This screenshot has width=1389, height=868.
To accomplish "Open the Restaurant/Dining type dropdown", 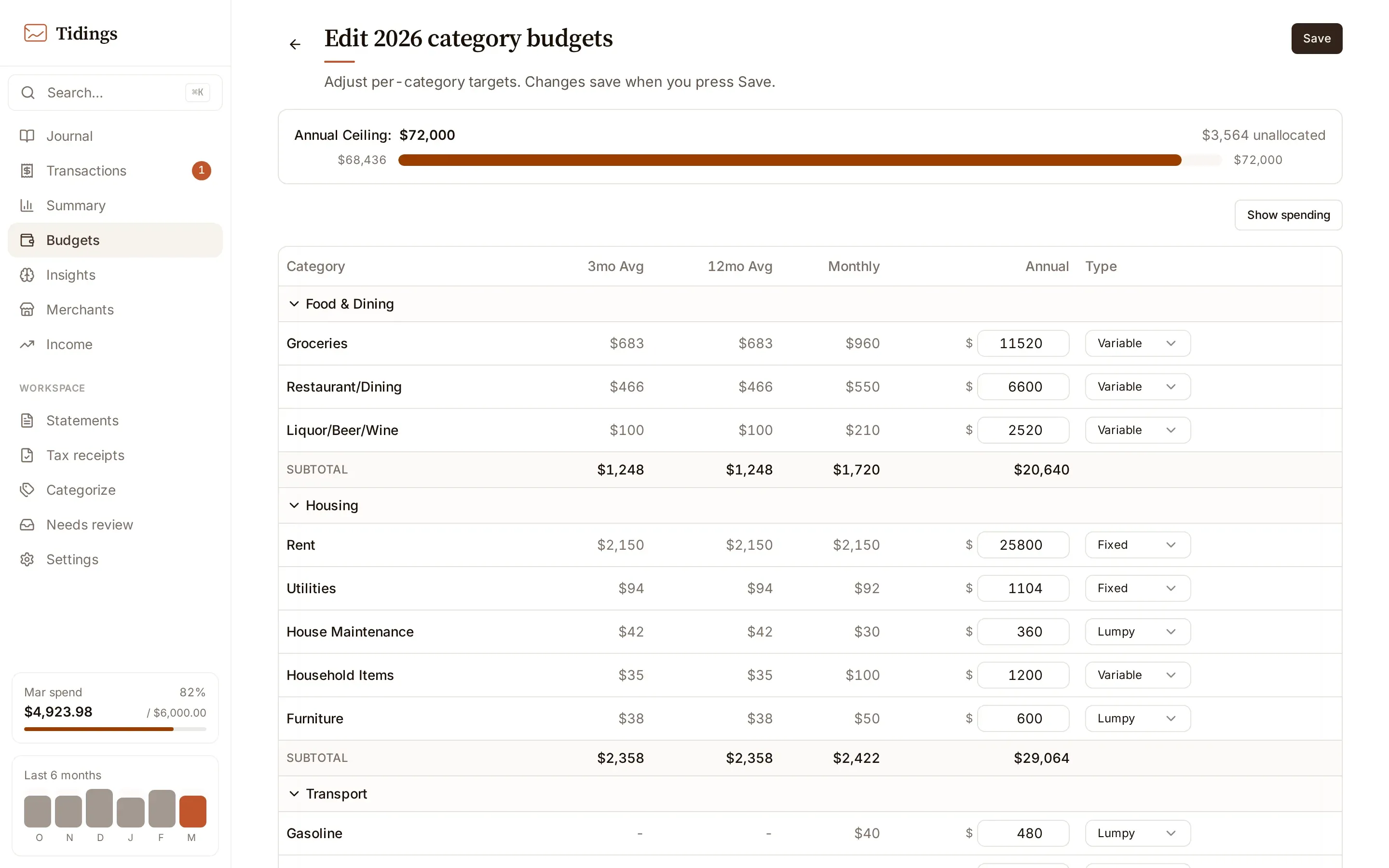I will pos(1138,387).
